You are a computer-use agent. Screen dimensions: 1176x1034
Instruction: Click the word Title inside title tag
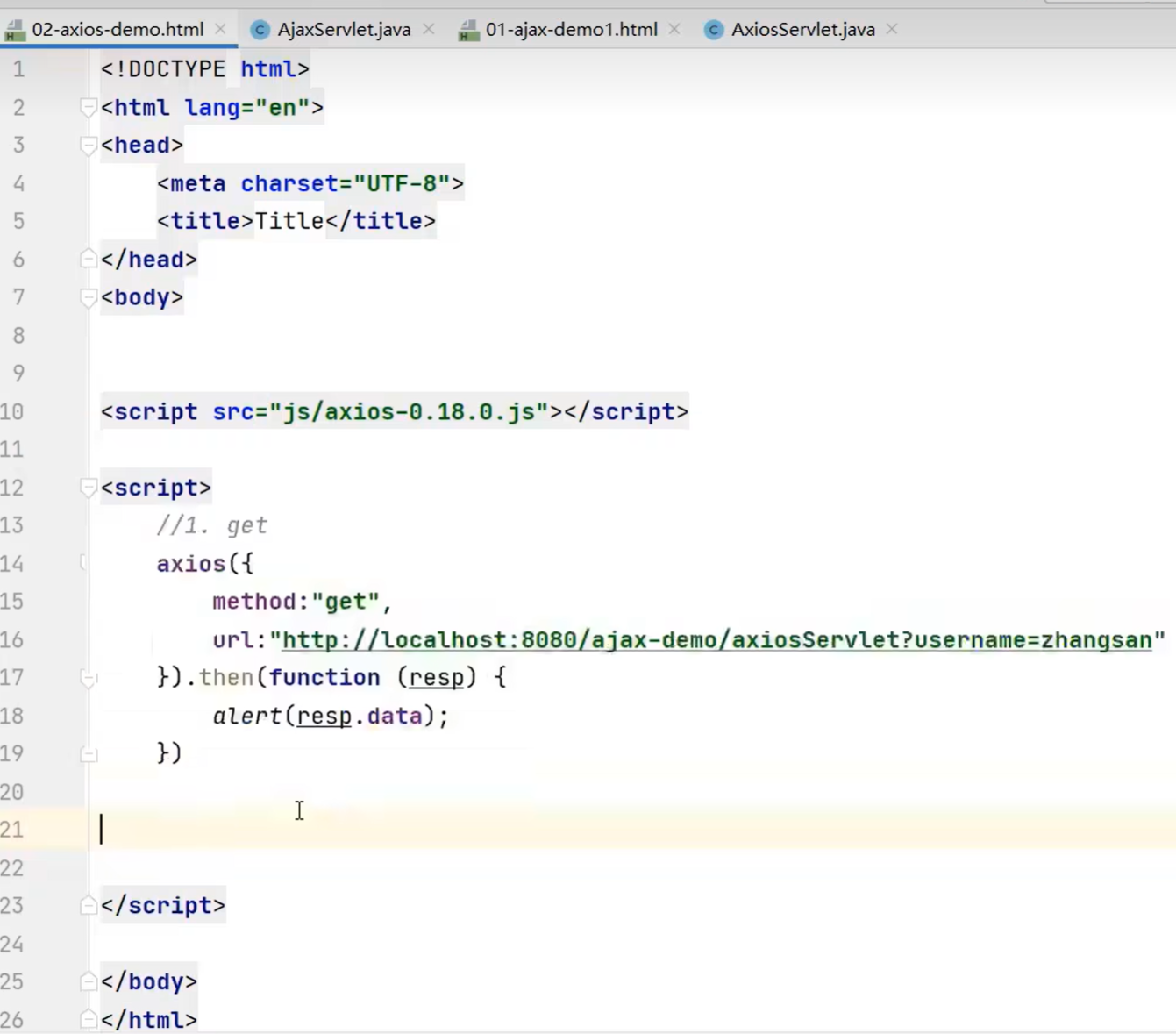(x=289, y=221)
